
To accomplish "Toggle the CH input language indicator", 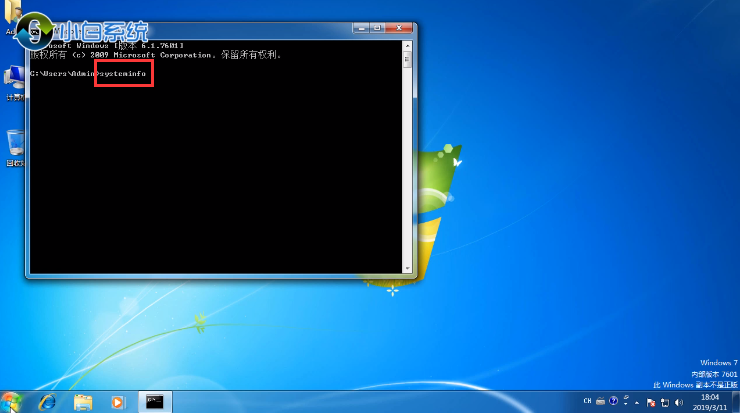I will 586,402.
